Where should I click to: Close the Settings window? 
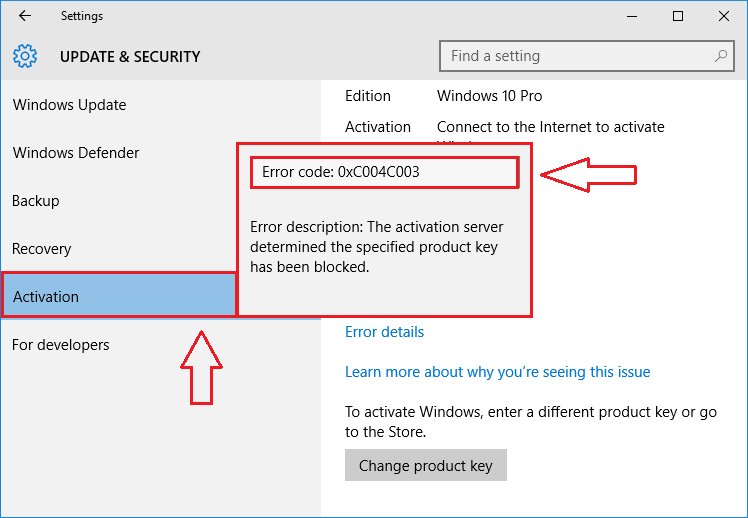pyautogui.click(x=723, y=16)
